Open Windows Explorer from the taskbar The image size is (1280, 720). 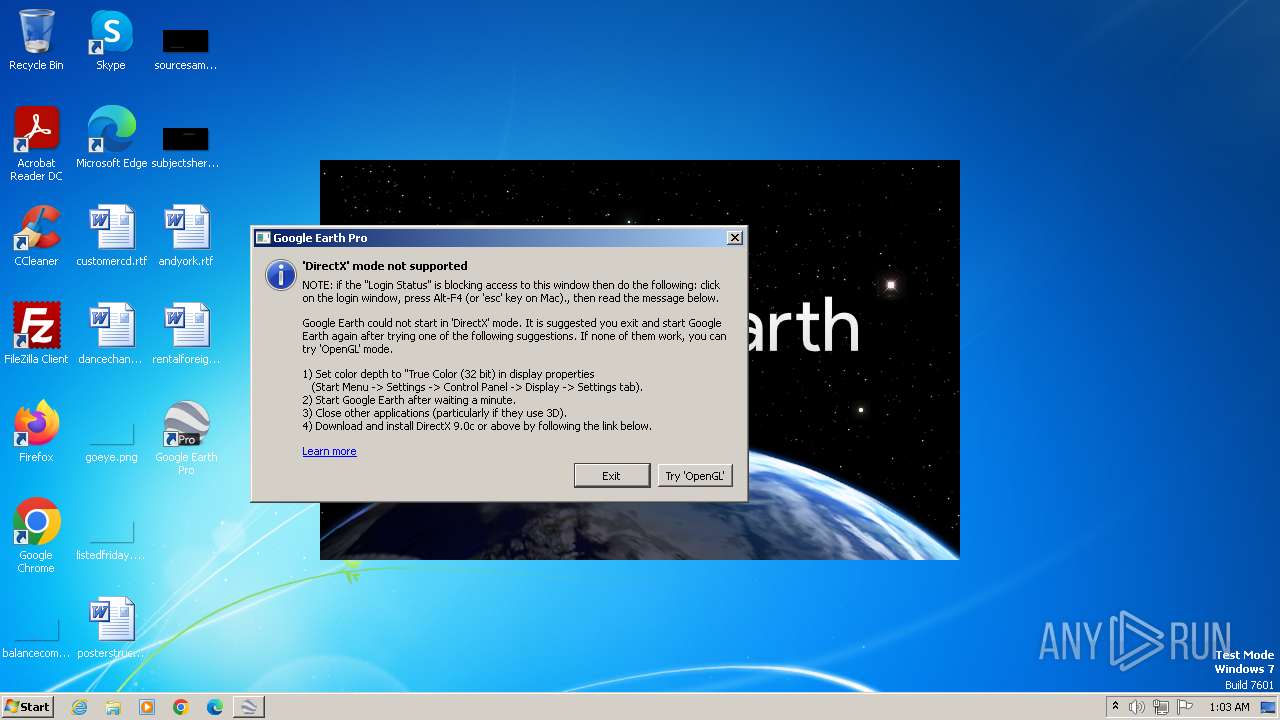[113, 707]
